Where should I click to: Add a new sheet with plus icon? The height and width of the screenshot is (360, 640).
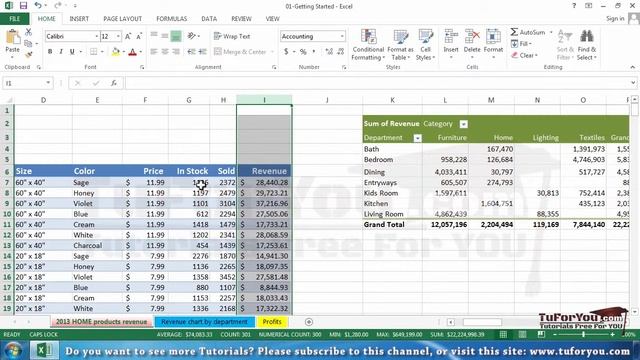(x=309, y=322)
